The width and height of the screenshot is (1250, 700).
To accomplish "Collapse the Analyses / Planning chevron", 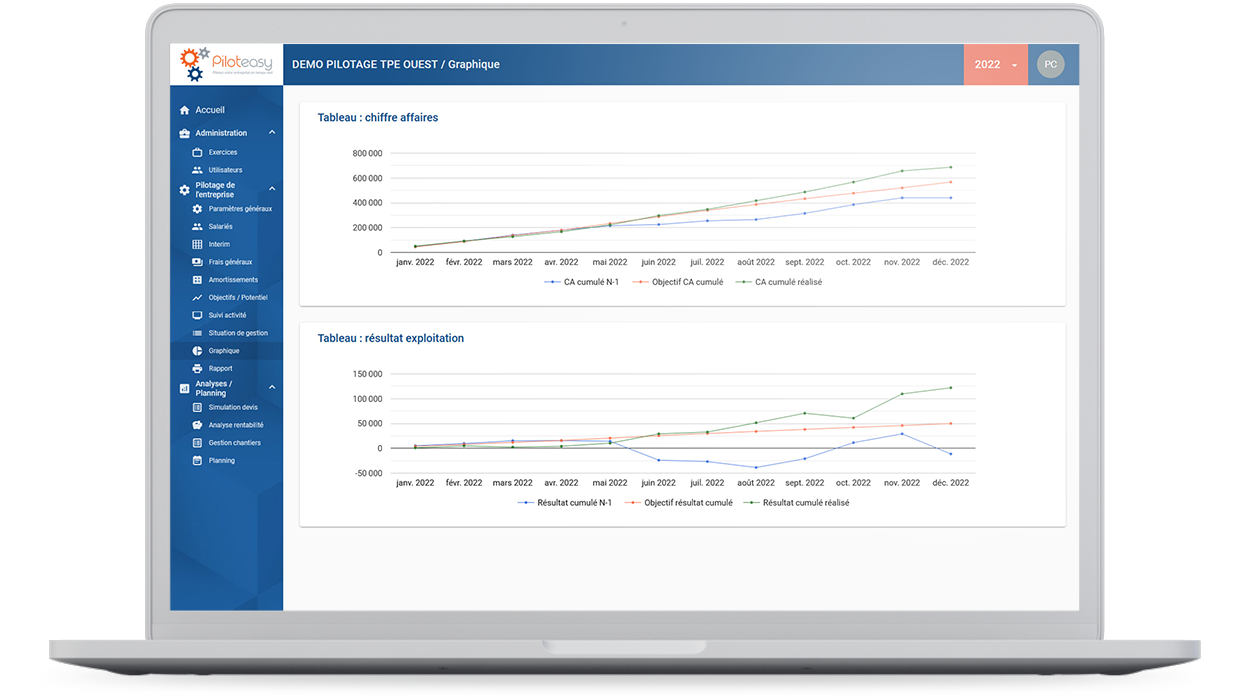I will tap(272, 388).
